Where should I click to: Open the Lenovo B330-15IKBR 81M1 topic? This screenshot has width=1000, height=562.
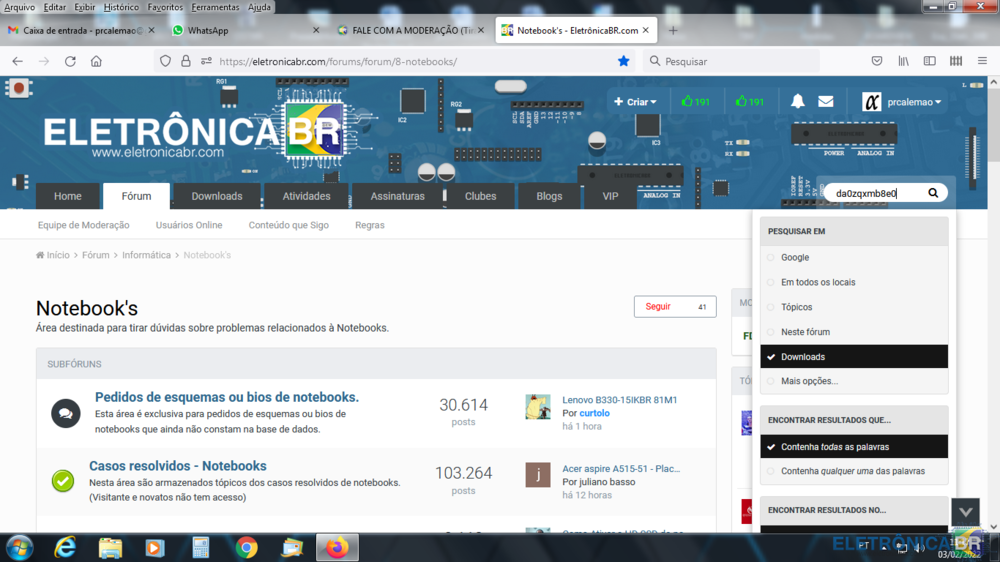619,400
